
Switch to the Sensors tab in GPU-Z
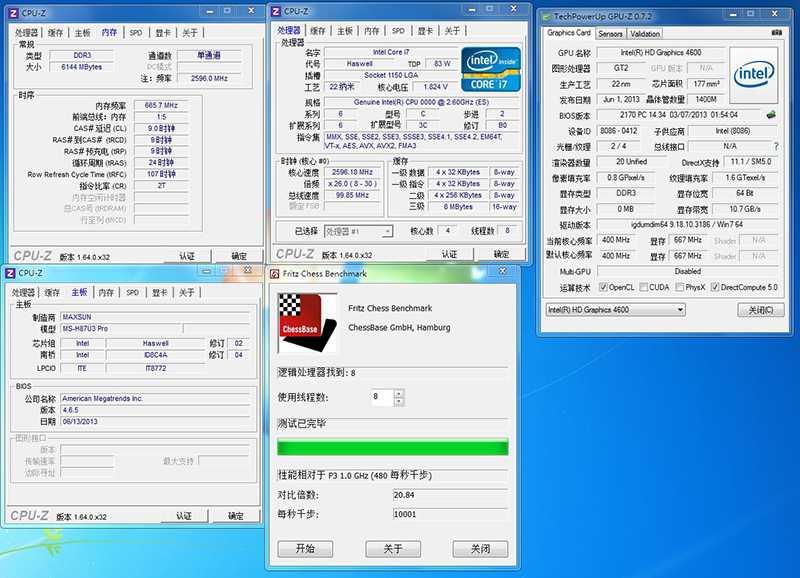pos(610,34)
